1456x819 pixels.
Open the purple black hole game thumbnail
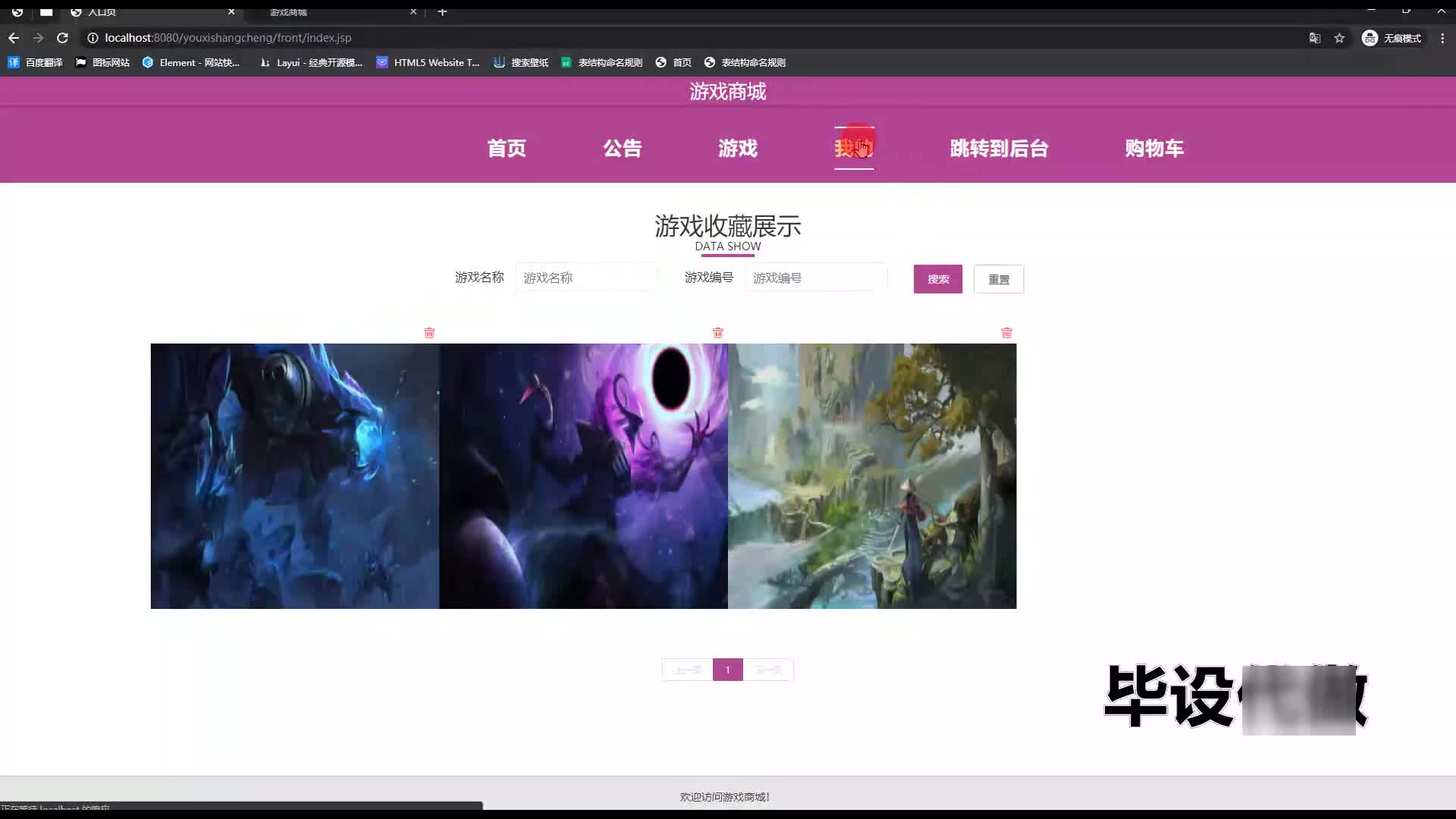point(584,476)
